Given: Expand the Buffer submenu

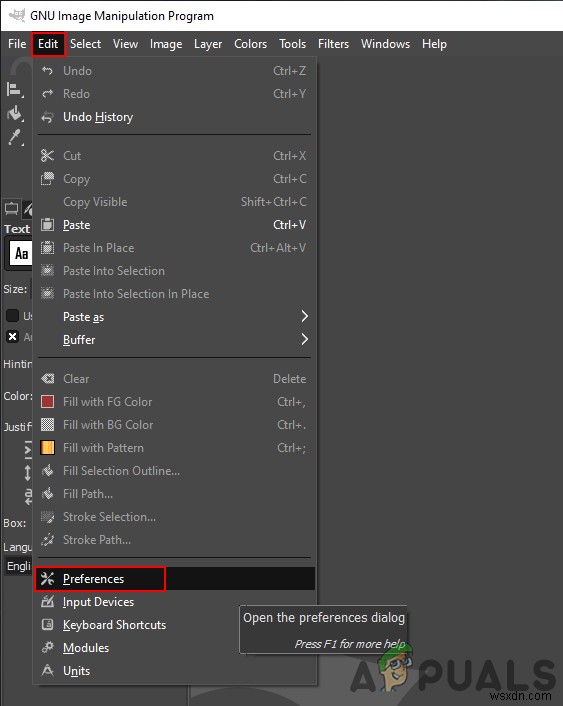Looking at the screenshot, I should pos(174,339).
